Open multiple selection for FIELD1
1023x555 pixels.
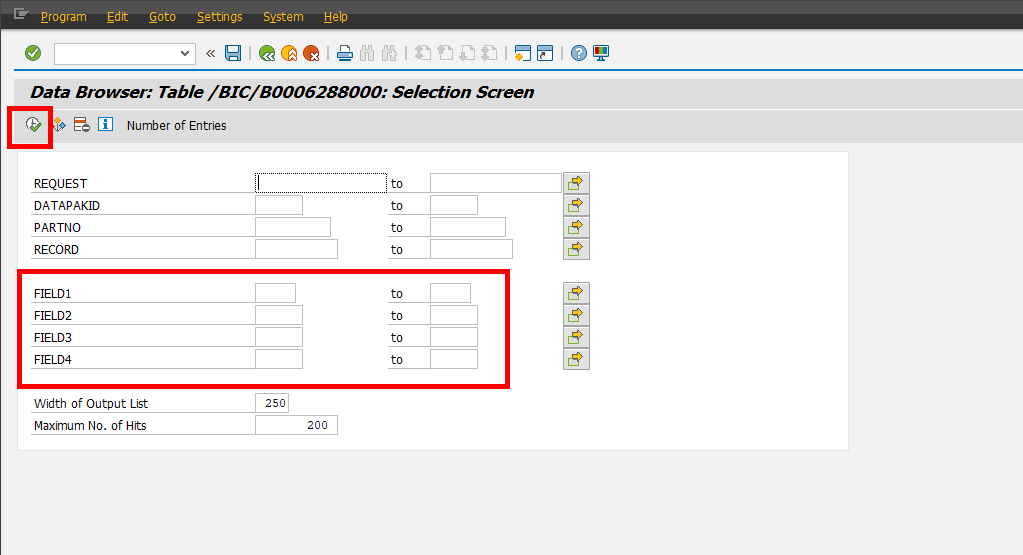(x=576, y=293)
